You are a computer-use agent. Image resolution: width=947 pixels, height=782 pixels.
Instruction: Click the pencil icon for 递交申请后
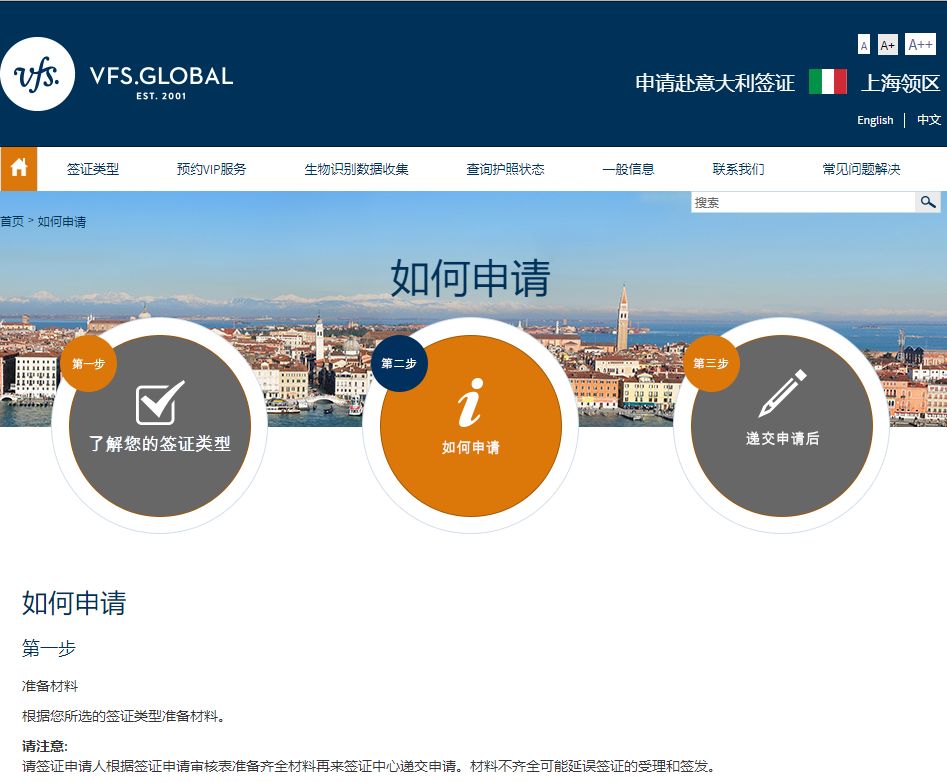(782, 394)
